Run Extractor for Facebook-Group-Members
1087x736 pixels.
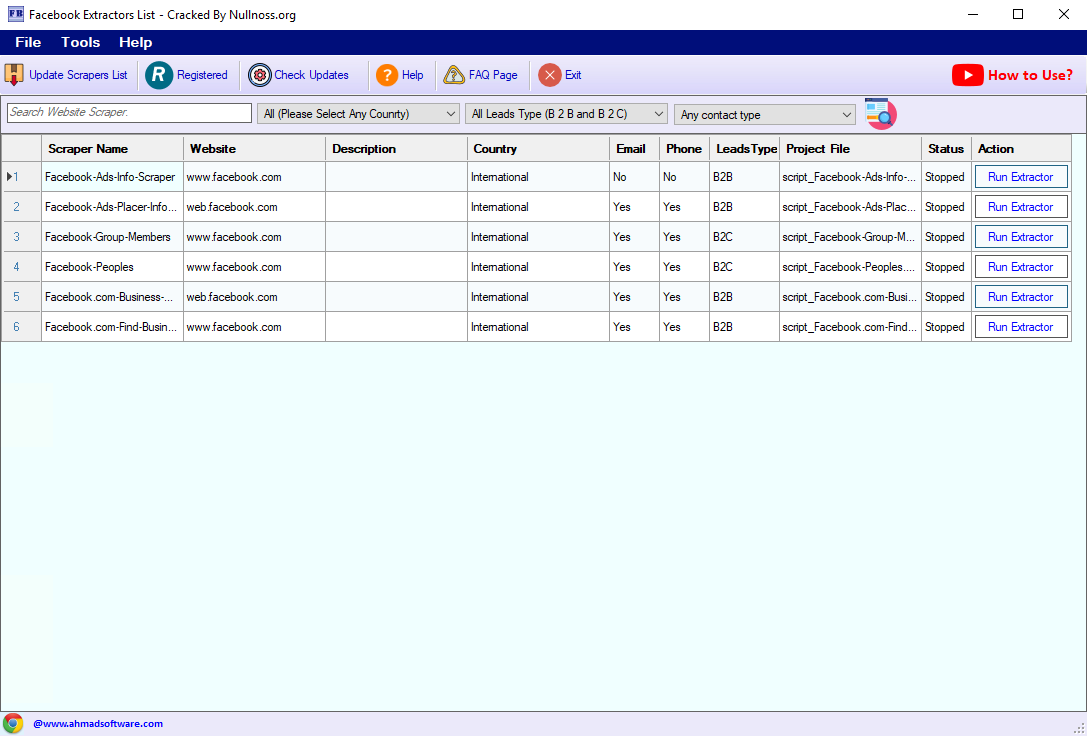click(1021, 237)
